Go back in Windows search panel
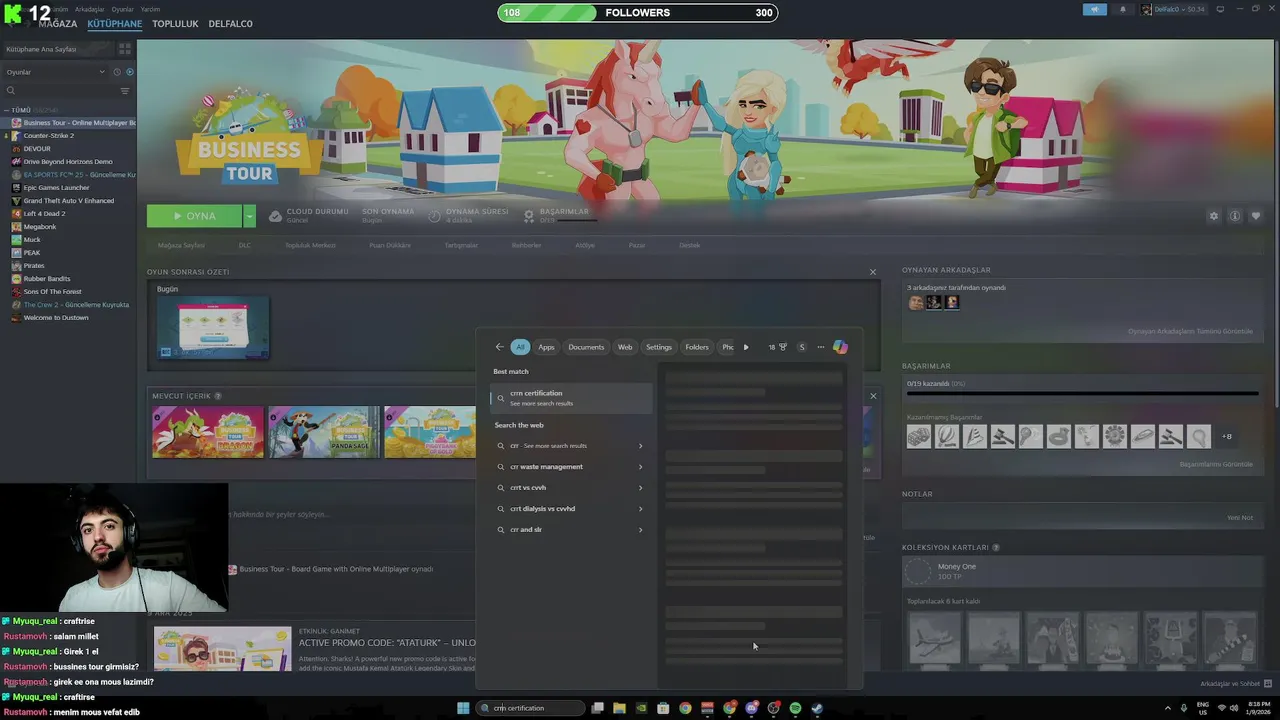Viewport: 1280px width, 720px height. (500, 347)
